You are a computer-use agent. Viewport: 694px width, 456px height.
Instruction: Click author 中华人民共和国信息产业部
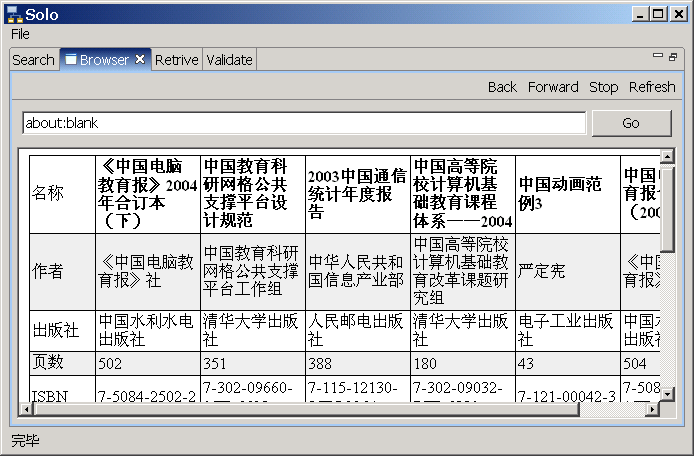coord(358,271)
